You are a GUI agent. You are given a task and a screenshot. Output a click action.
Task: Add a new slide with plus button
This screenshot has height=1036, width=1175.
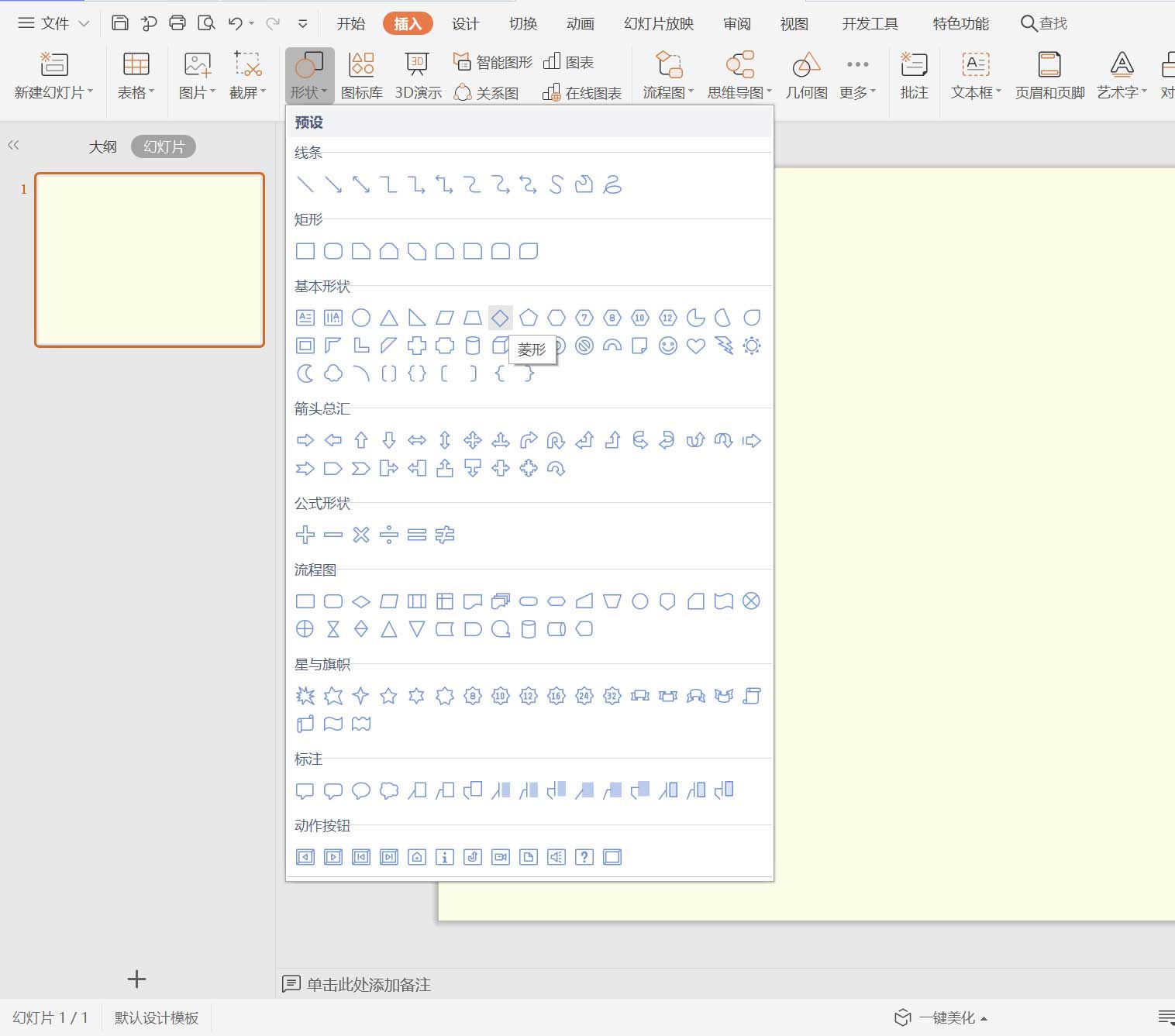pyautogui.click(x=136, y=979)
